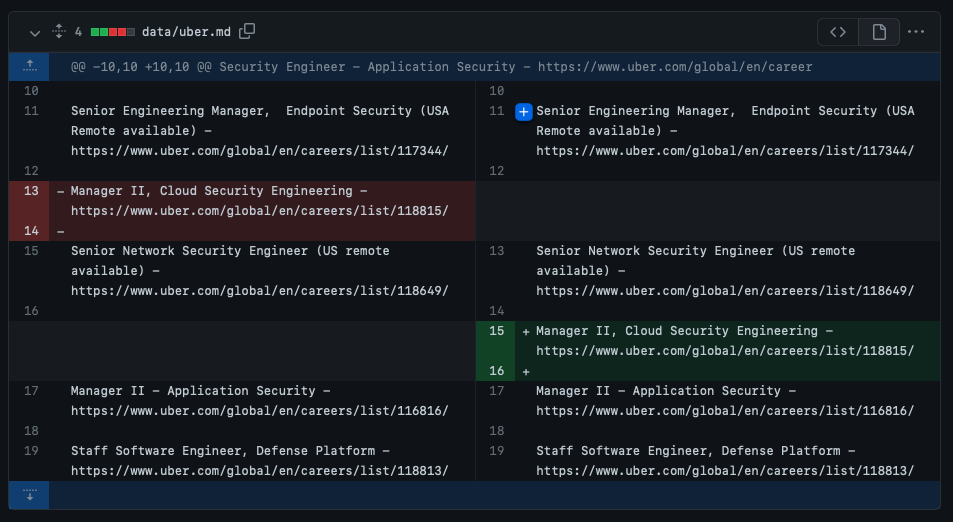
Task: Copy the data/uber.md file path
Action: pyautogui.click(x=247, y=31)
